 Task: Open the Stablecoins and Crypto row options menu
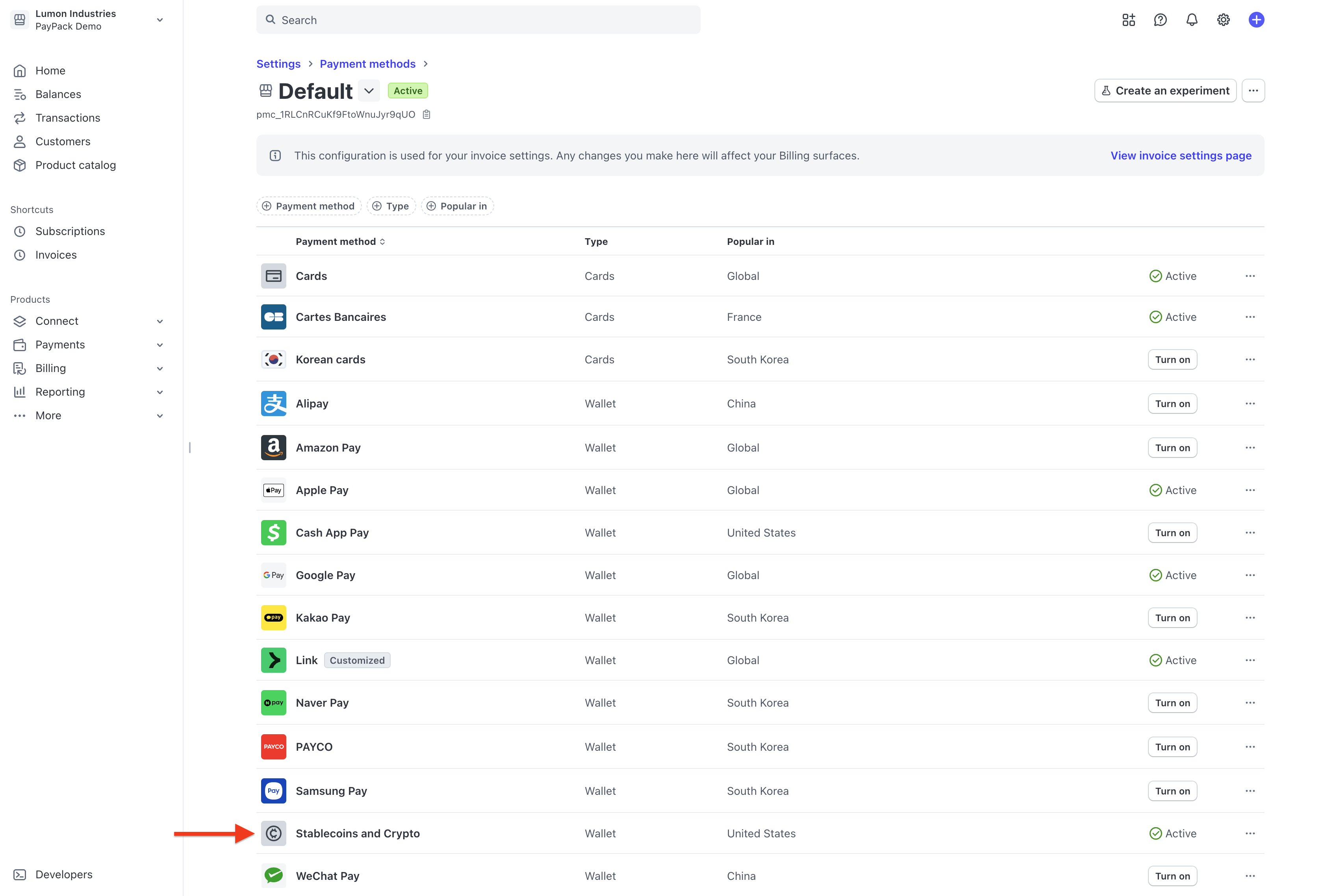click(1250, 834)
